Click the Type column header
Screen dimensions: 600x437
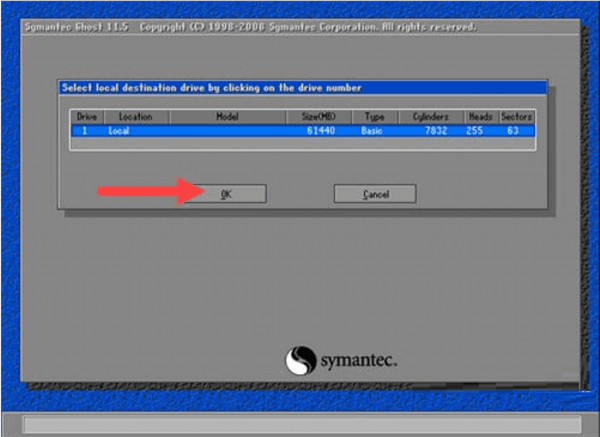374,116
